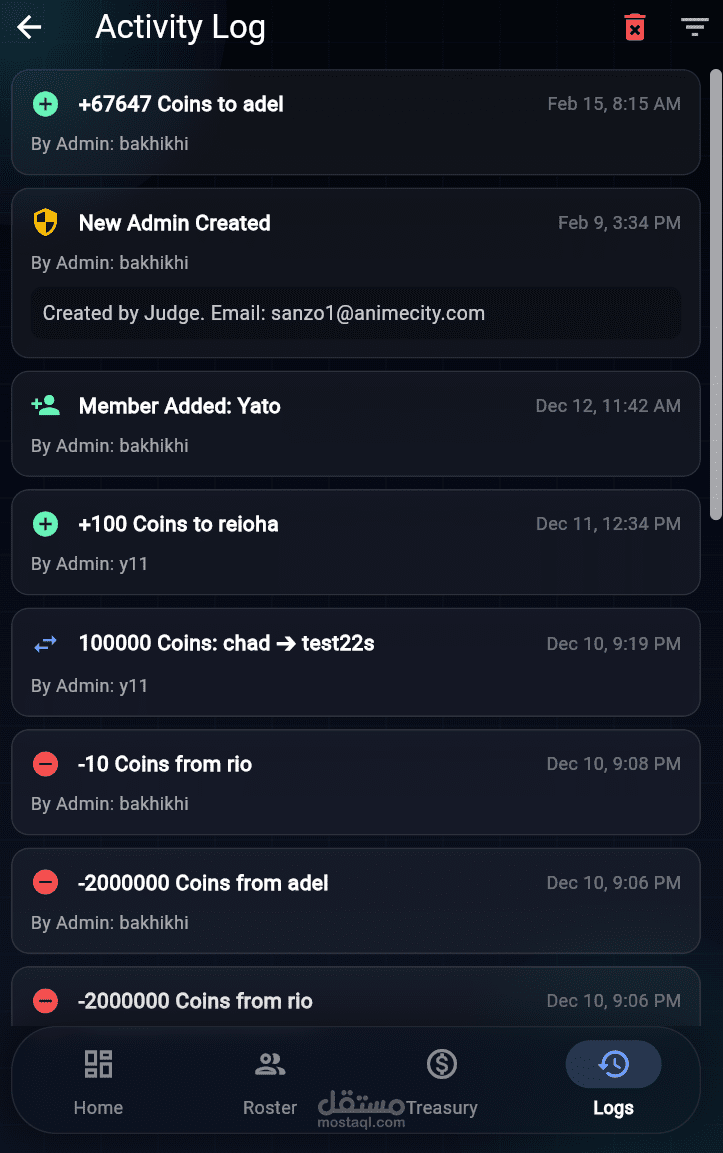Open the New Admin Created log entry
Viewport: 723px width, 1153px height.
[x=355, y=240]
